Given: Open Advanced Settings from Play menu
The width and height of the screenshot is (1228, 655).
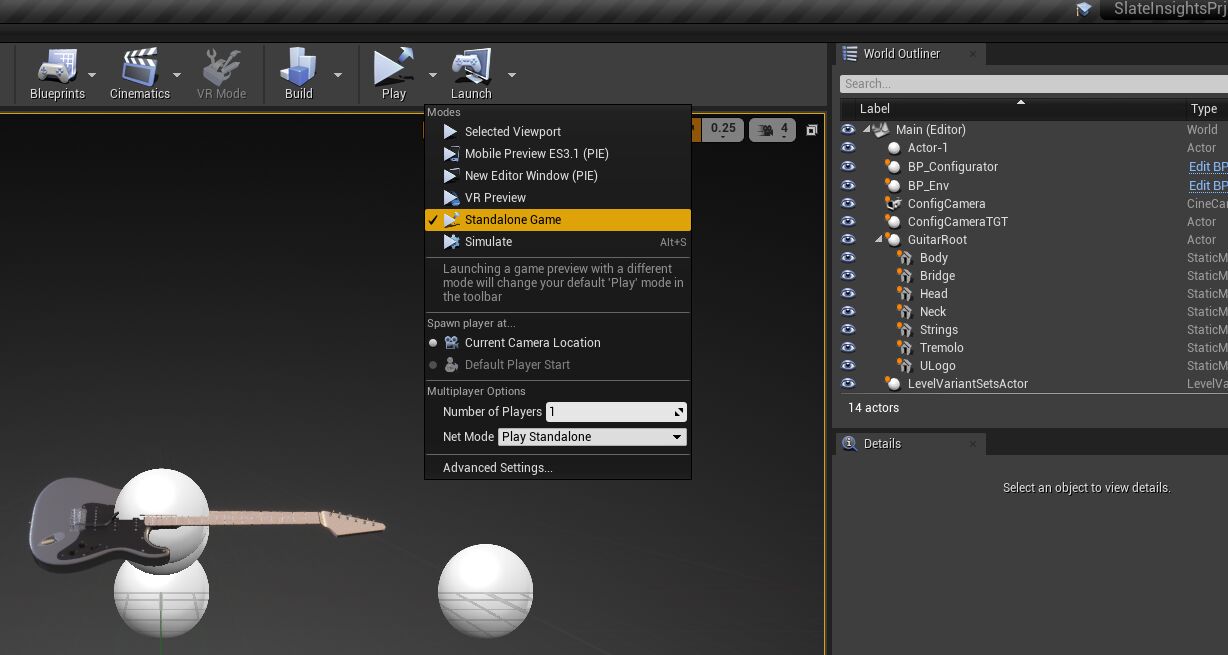Looking at the screenshot, I should (497, 468).
